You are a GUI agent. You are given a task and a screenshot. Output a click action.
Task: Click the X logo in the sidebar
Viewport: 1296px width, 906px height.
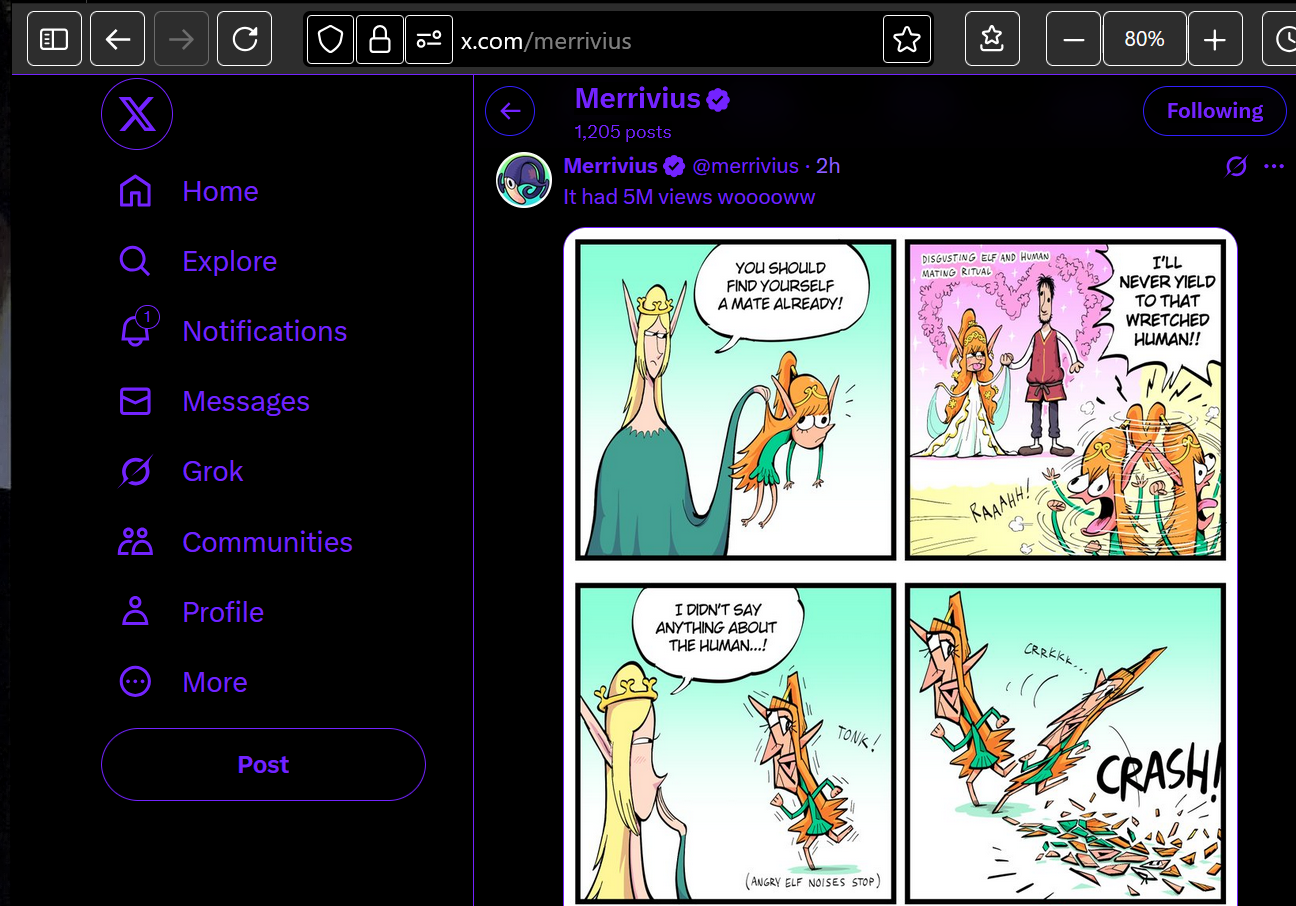point(137,114)
